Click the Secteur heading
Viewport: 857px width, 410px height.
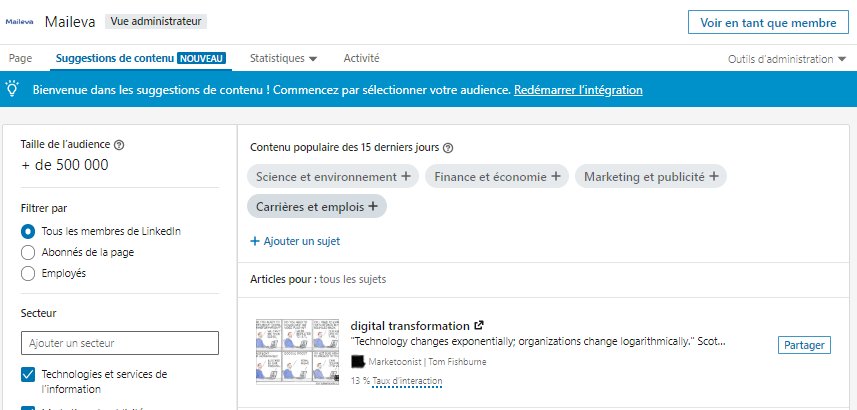coord(38,313)
